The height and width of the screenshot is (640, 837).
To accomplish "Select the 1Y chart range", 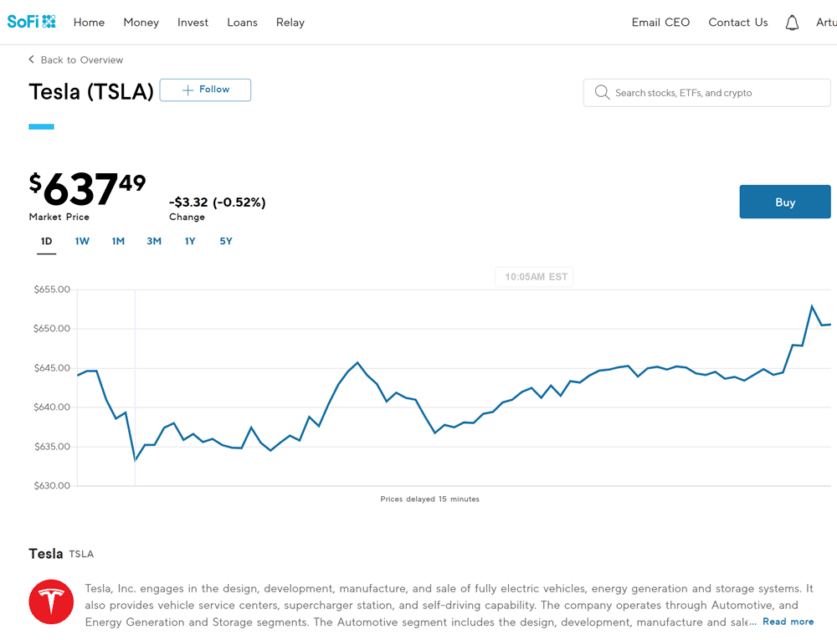I will tap(190, 241).
